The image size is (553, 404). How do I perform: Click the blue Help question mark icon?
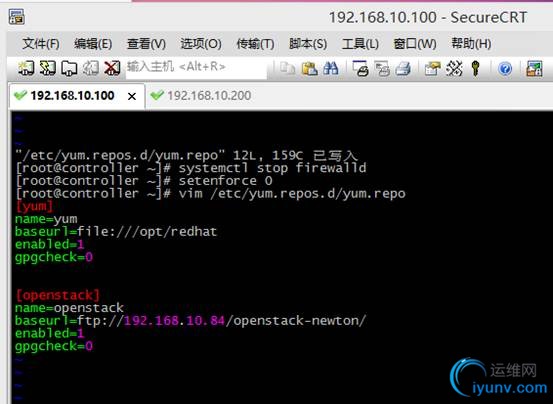pyautogui.click(x=505, y=68)
